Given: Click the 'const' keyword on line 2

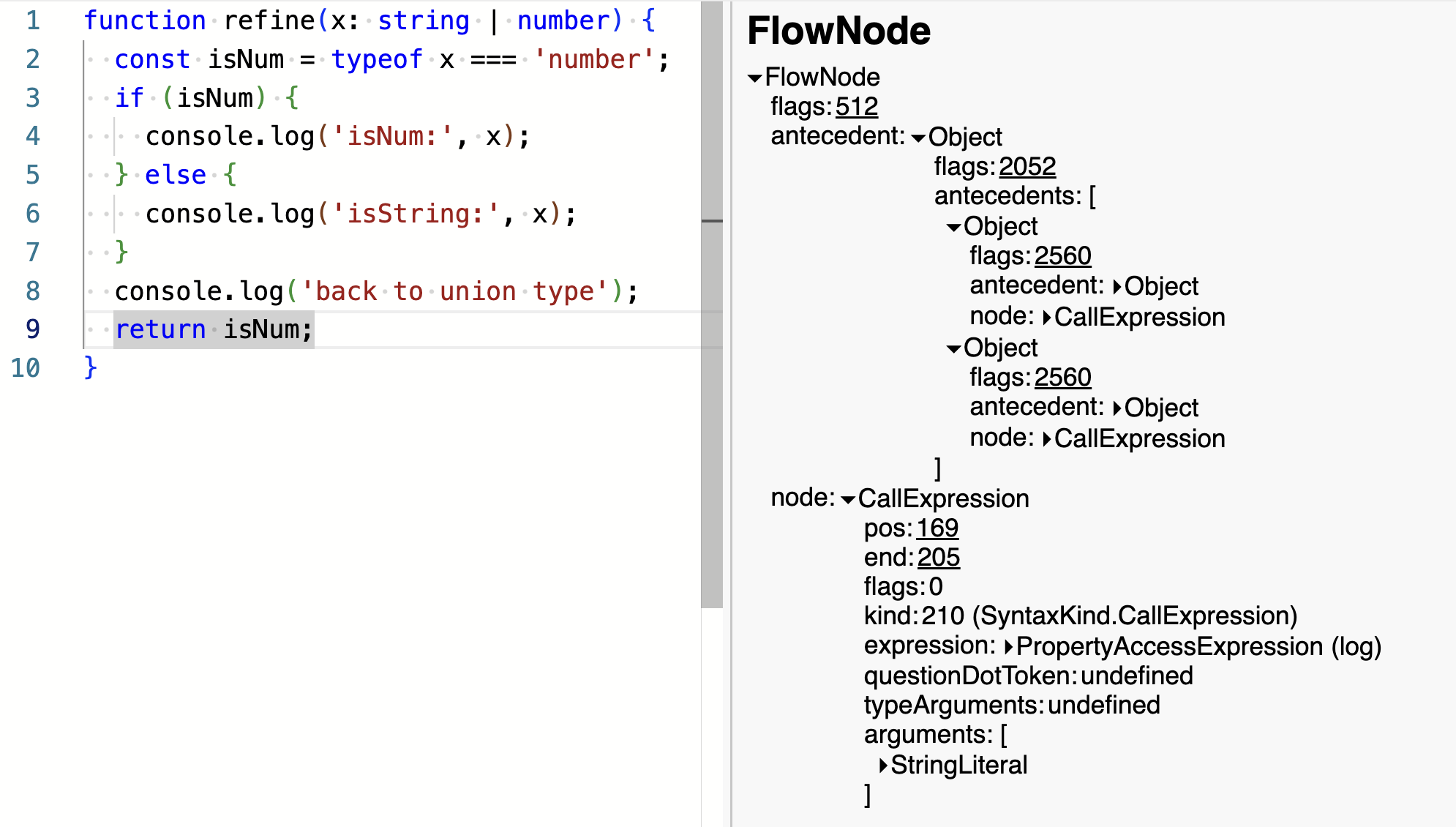Looking at the screenshot, I should pyautogui.click(x=152, y=59).
